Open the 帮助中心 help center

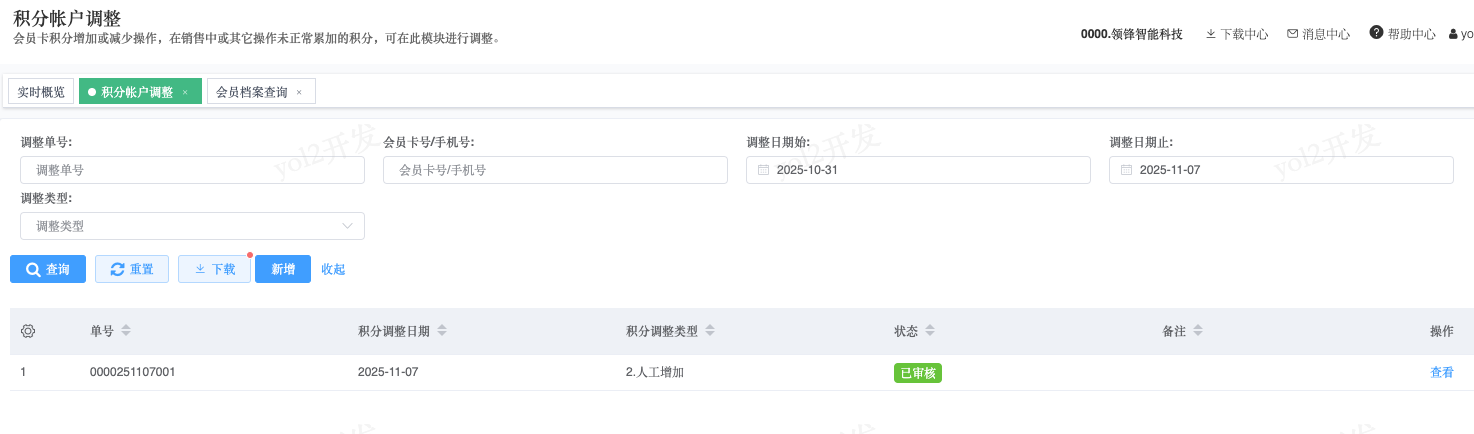click(x=1402, y=34)
